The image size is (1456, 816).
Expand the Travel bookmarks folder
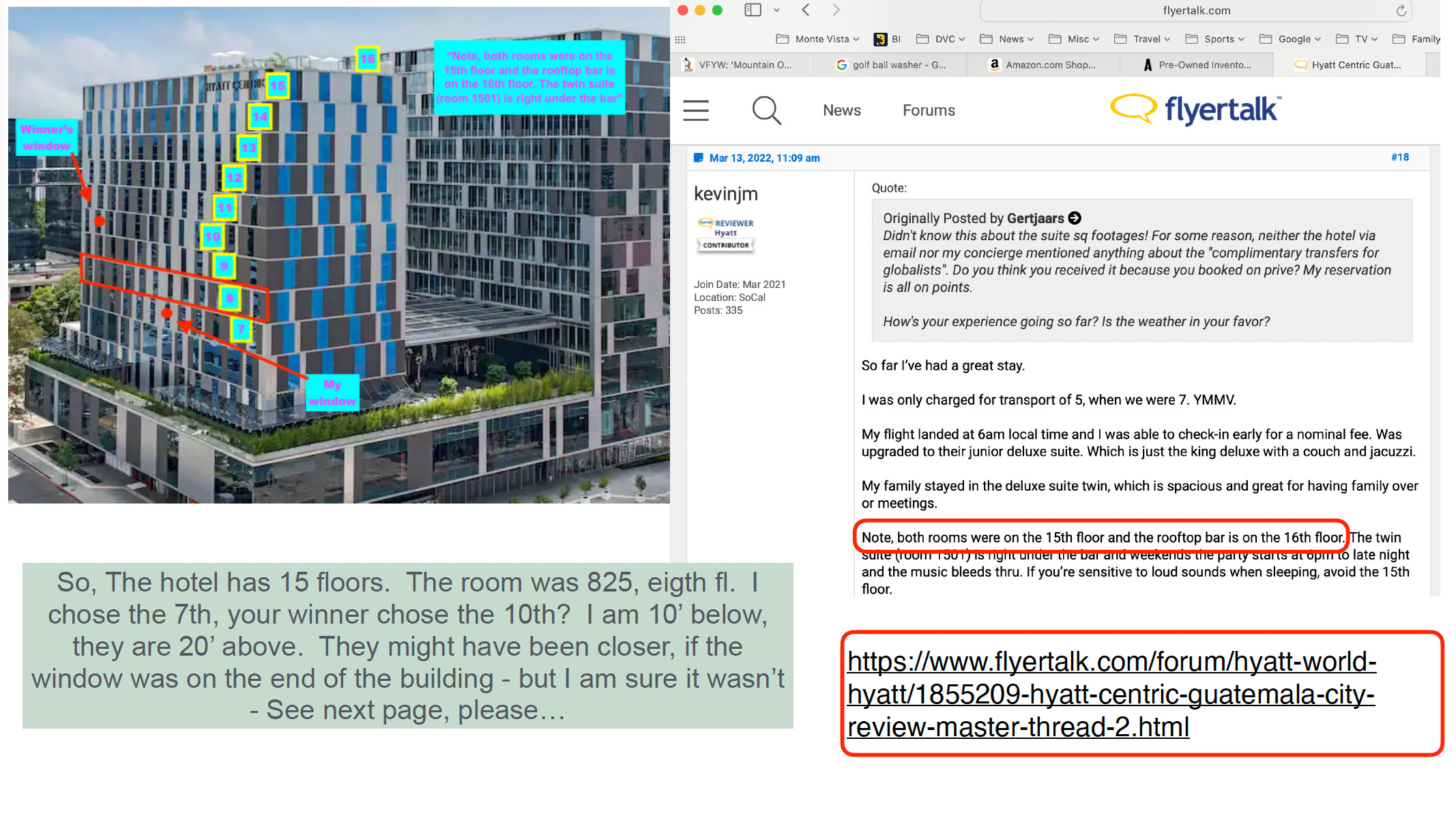click(1141, 39)
